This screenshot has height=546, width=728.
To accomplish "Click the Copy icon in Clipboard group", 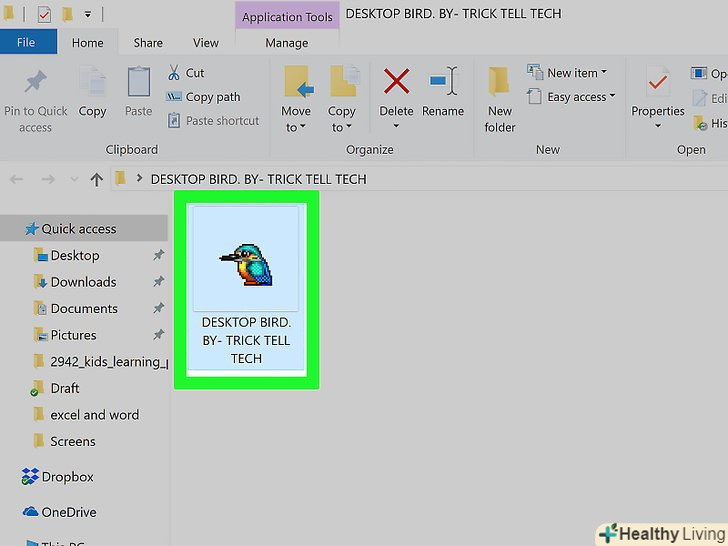I will [x=92, y=82].
